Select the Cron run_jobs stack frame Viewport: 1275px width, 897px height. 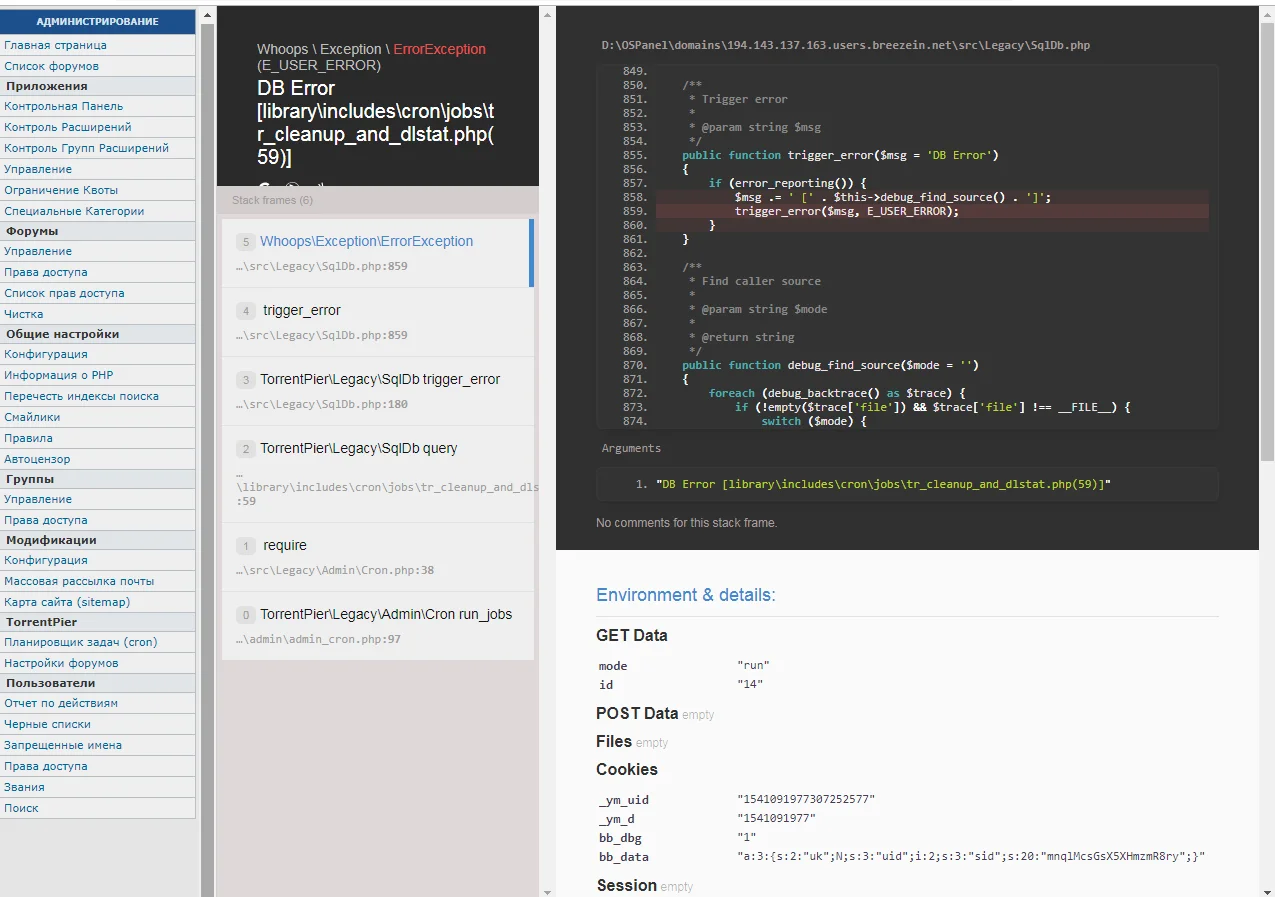click(x=377, y=626)
